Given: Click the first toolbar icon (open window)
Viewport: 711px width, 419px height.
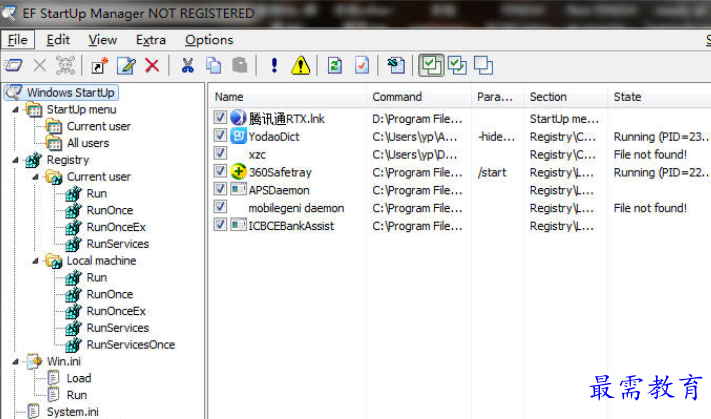Looking at the screenshot, I should pos(13,66).
